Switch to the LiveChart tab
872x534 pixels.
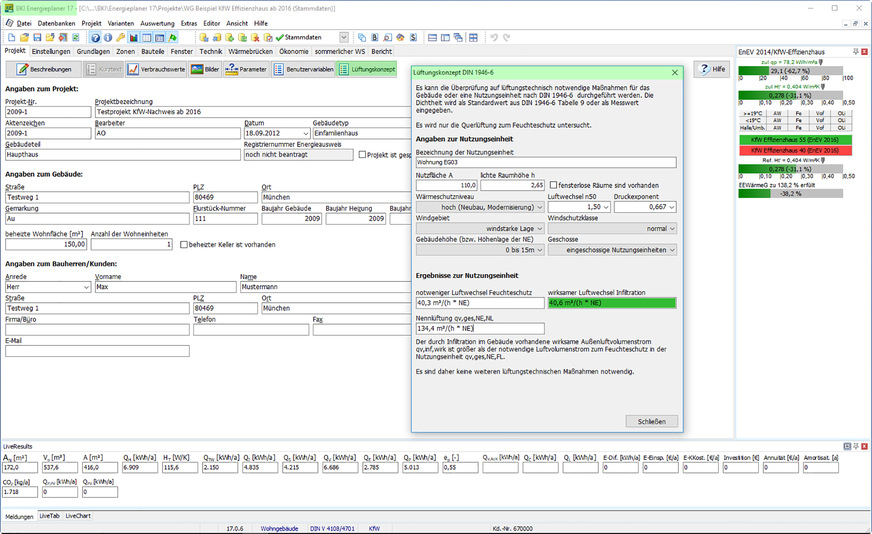click(78, 516)
